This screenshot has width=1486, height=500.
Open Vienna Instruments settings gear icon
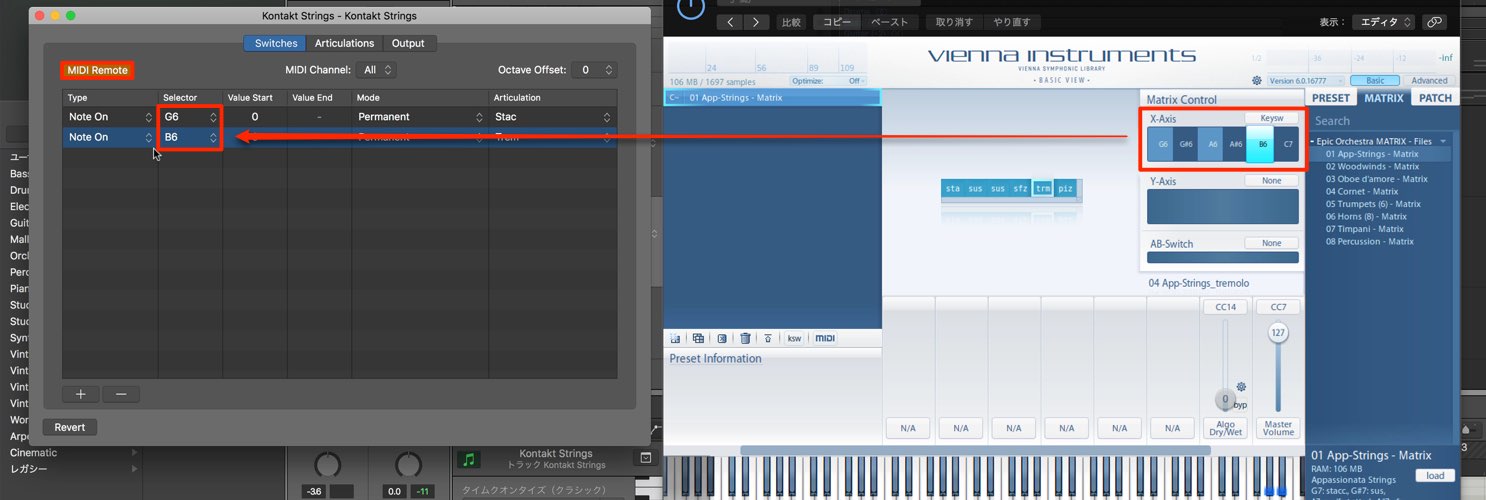point(1256,80)
